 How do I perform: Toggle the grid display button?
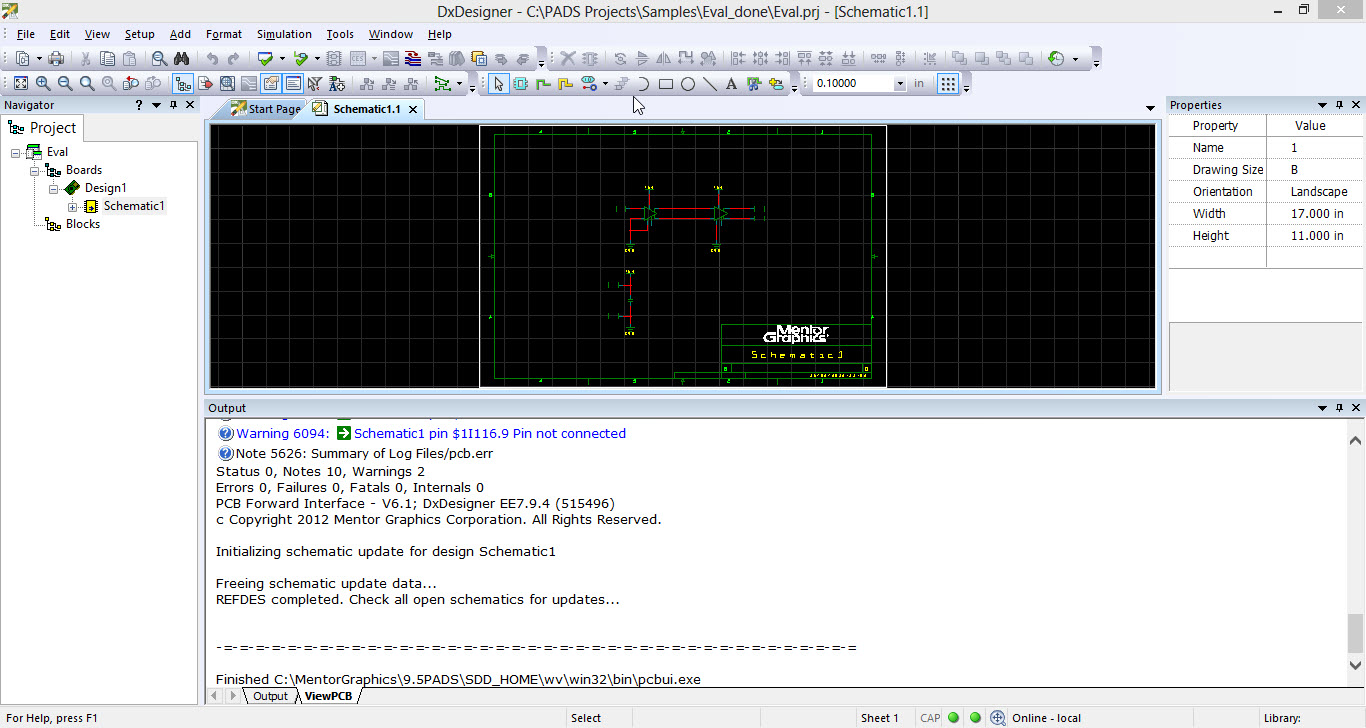click(948, 84)
